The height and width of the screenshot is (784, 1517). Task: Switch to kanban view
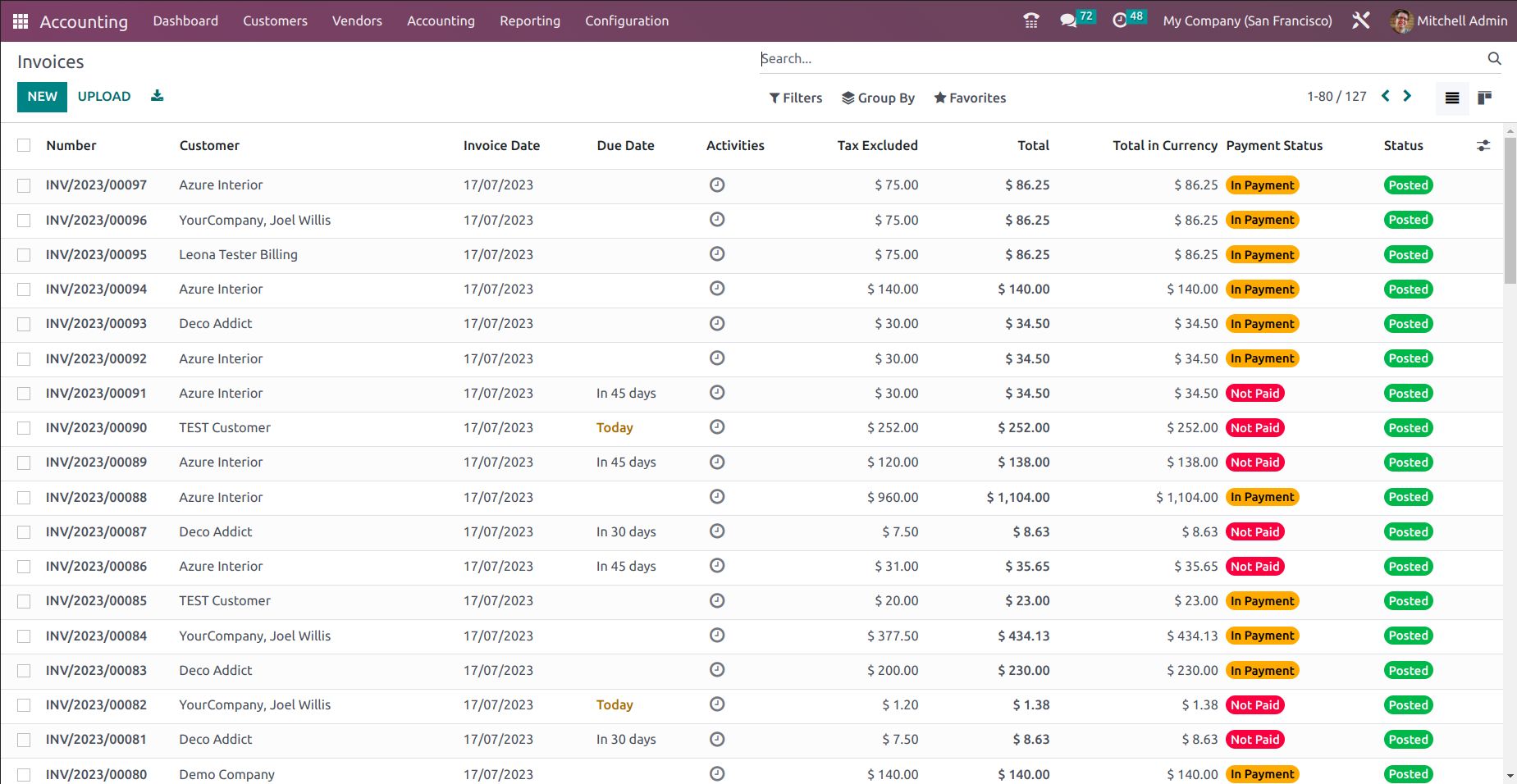click(x=1484, y=98)
